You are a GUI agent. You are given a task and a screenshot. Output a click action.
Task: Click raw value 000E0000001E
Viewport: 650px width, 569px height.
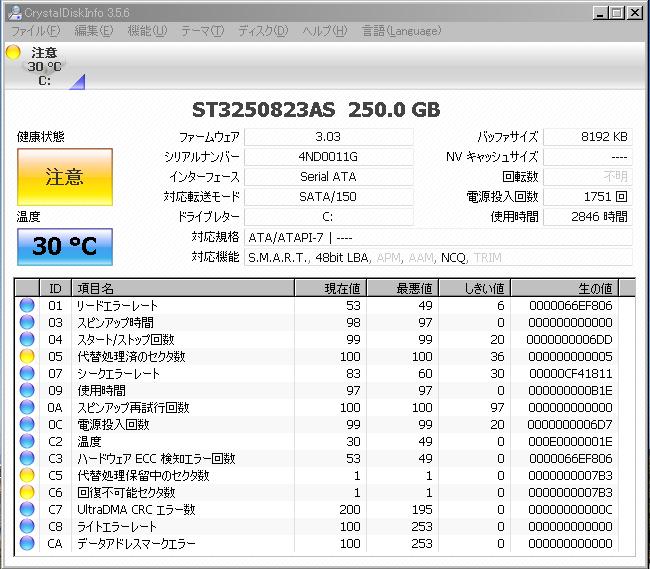point(570,441)
